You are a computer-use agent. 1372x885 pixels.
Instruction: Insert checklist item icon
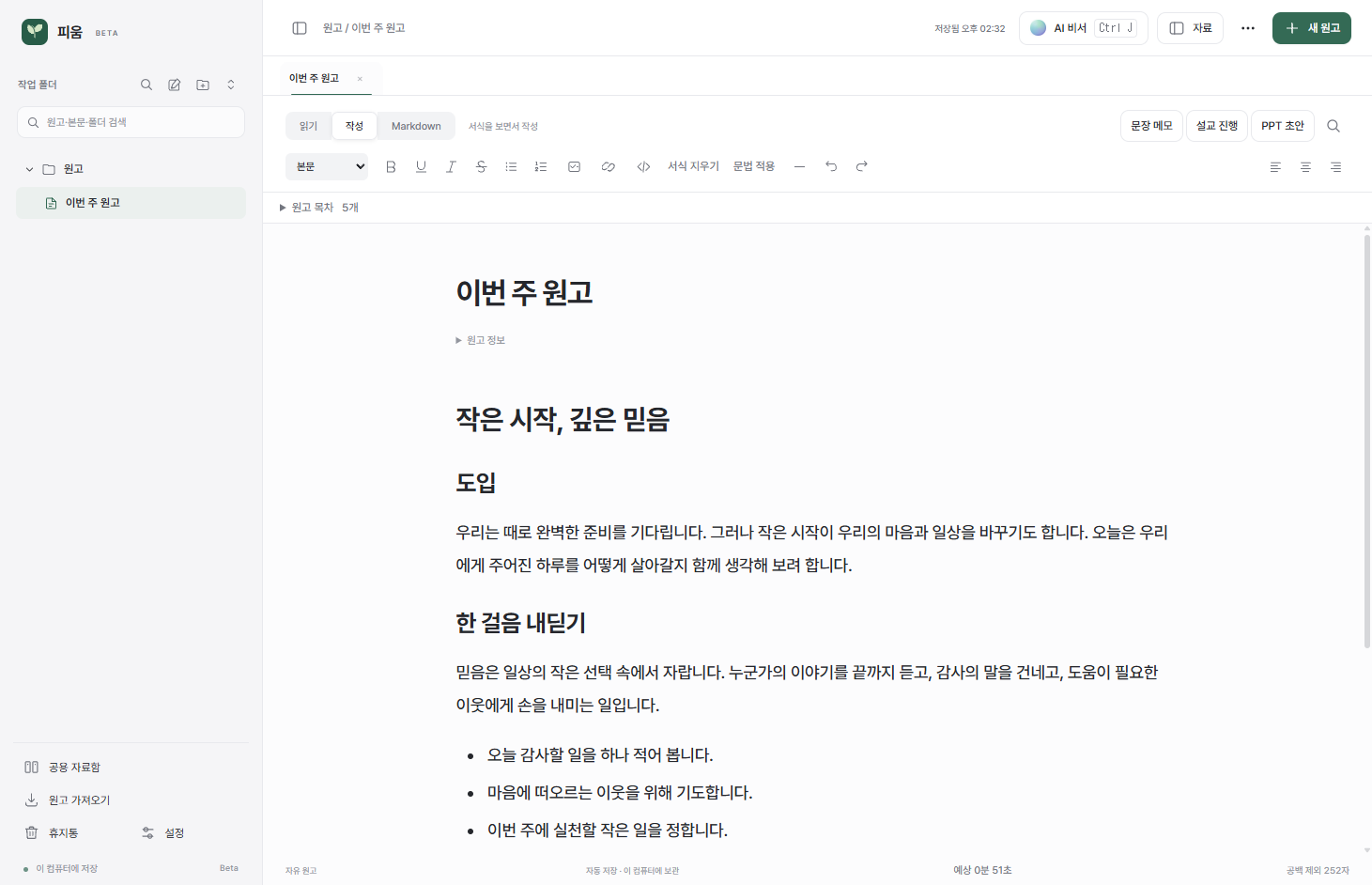coord(574,166)
